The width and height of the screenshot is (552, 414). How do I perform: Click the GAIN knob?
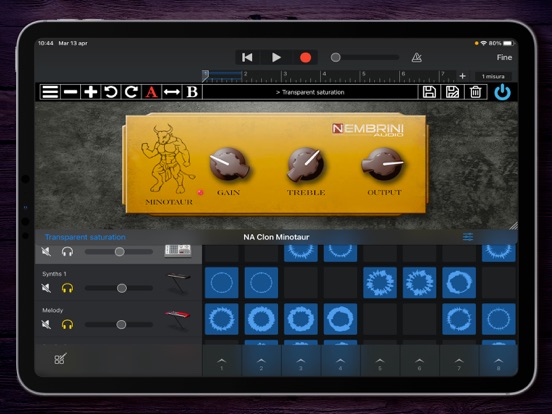[229, 164]
